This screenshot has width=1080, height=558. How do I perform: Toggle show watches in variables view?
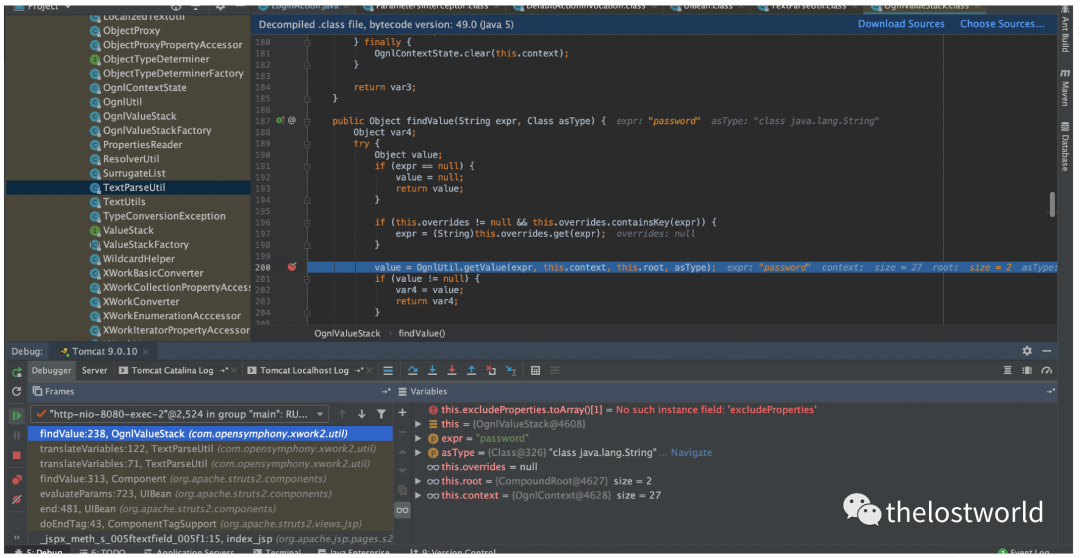pyautogui.click(x=402, y=510)
